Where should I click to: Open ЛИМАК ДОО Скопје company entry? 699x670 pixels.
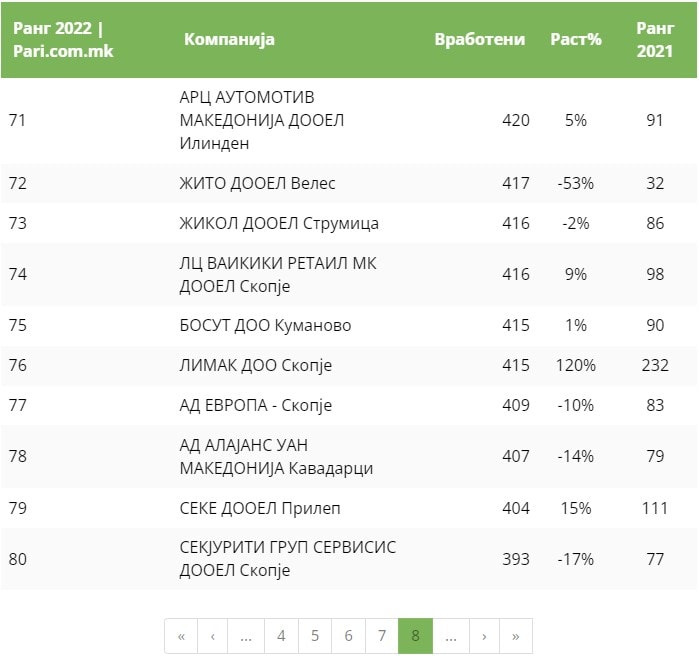click(x=255, y=365)
